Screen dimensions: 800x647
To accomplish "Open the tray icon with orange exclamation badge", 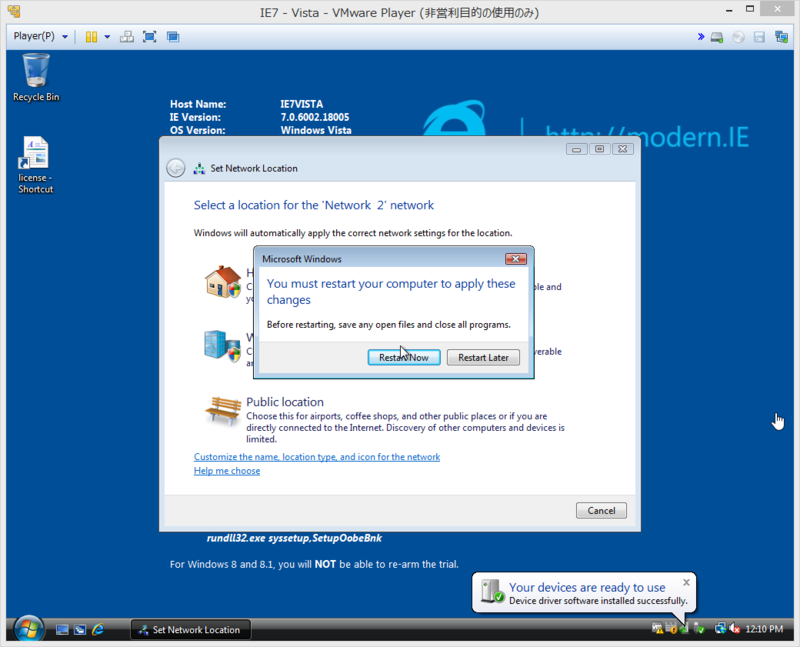I will pyautogui.click(x=671, y=628).
